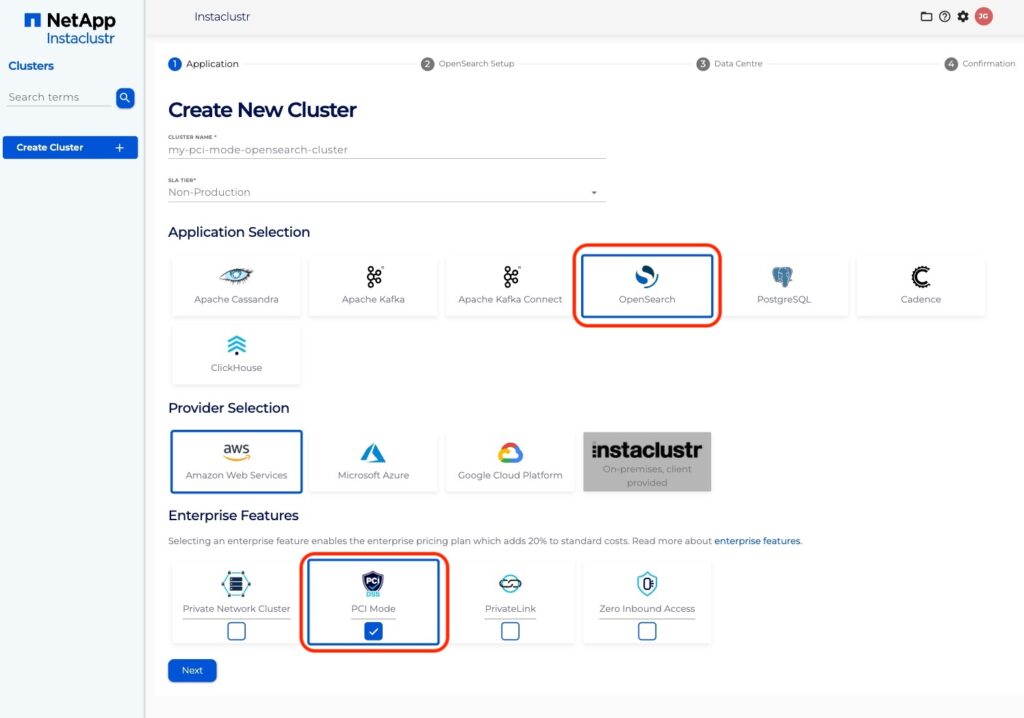Viewport: 1024px width, 718px height.
Task: Select the PostgreSQL elephant icon tile
Action: [x=783, y=286]
